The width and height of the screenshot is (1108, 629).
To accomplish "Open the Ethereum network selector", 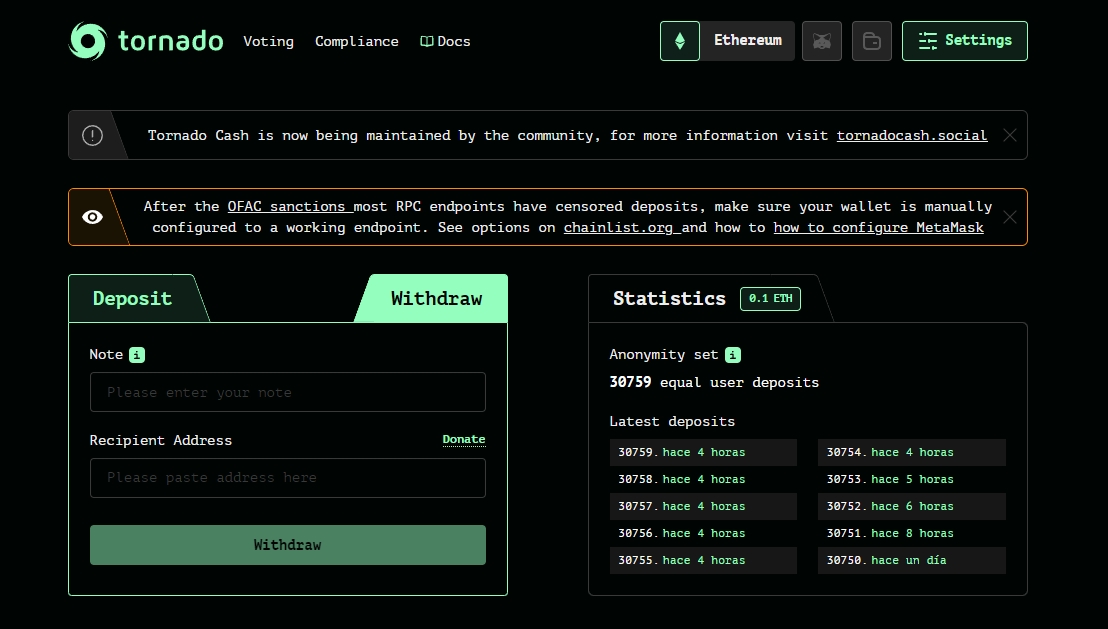I will pyautogui.click(x=747, y=41).
